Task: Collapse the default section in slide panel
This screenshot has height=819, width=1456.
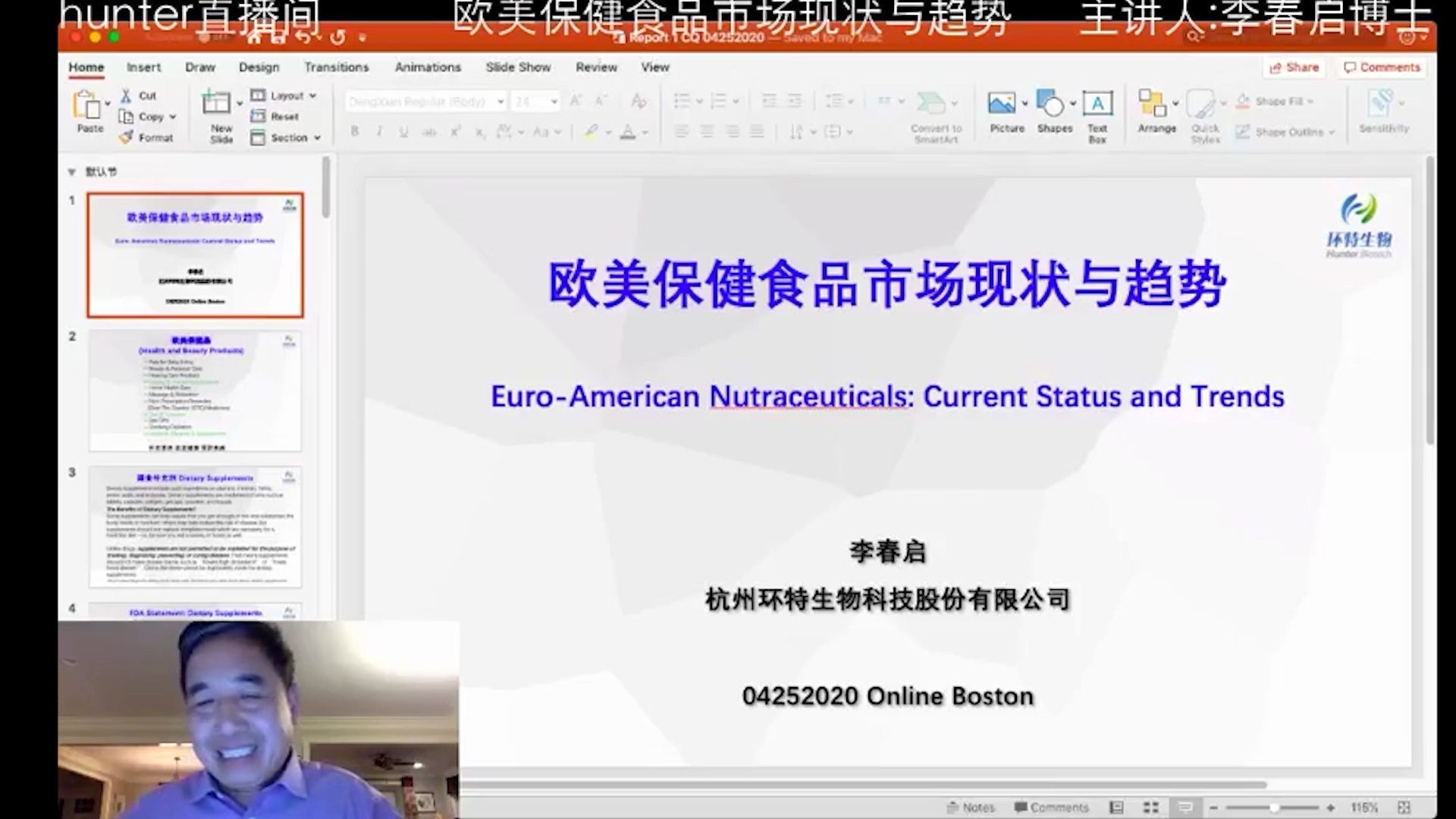Action: (x=72, y=172)
